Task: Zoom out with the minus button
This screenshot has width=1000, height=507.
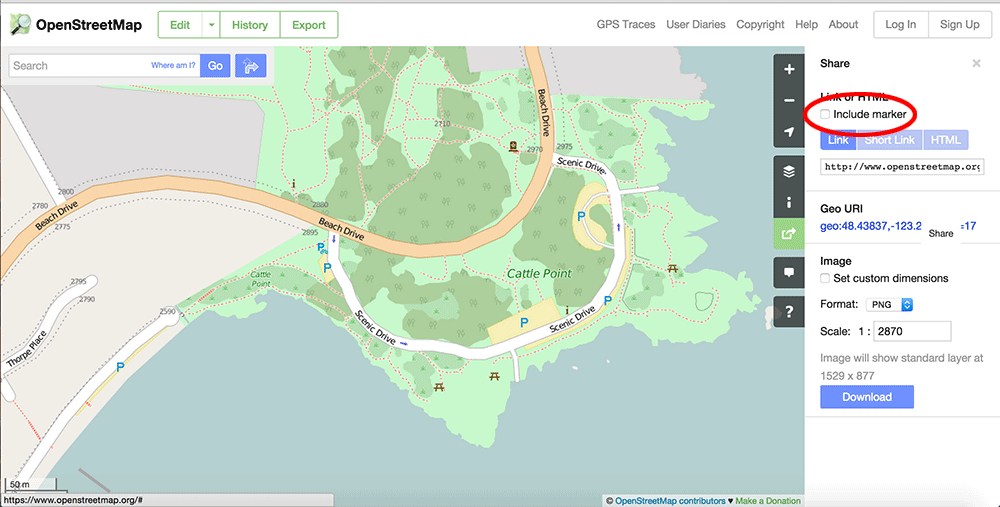Action: pyautogui.click(x=789, y=100)
